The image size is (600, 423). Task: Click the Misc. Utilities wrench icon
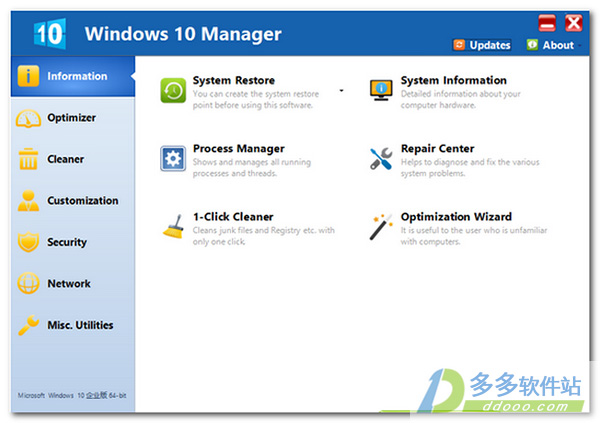point(28,325)
